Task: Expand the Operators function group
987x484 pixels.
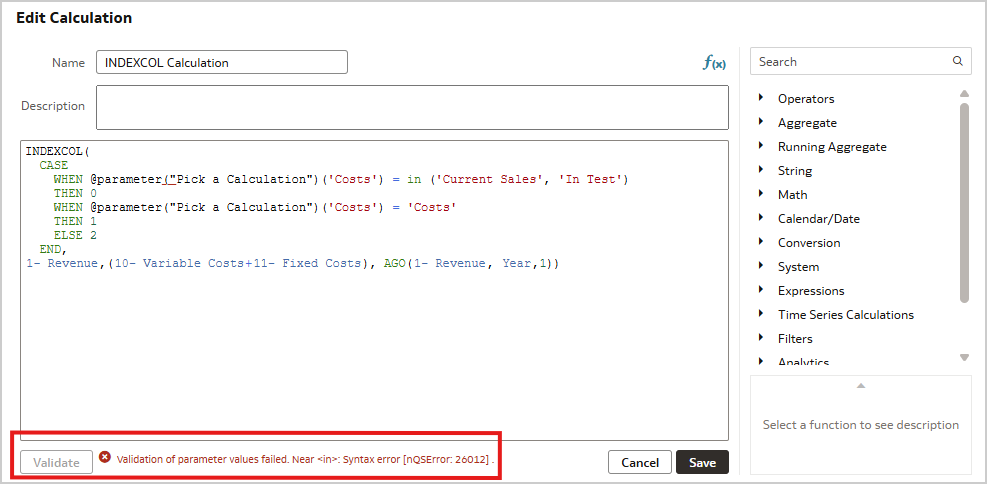Action: [761, 98]
